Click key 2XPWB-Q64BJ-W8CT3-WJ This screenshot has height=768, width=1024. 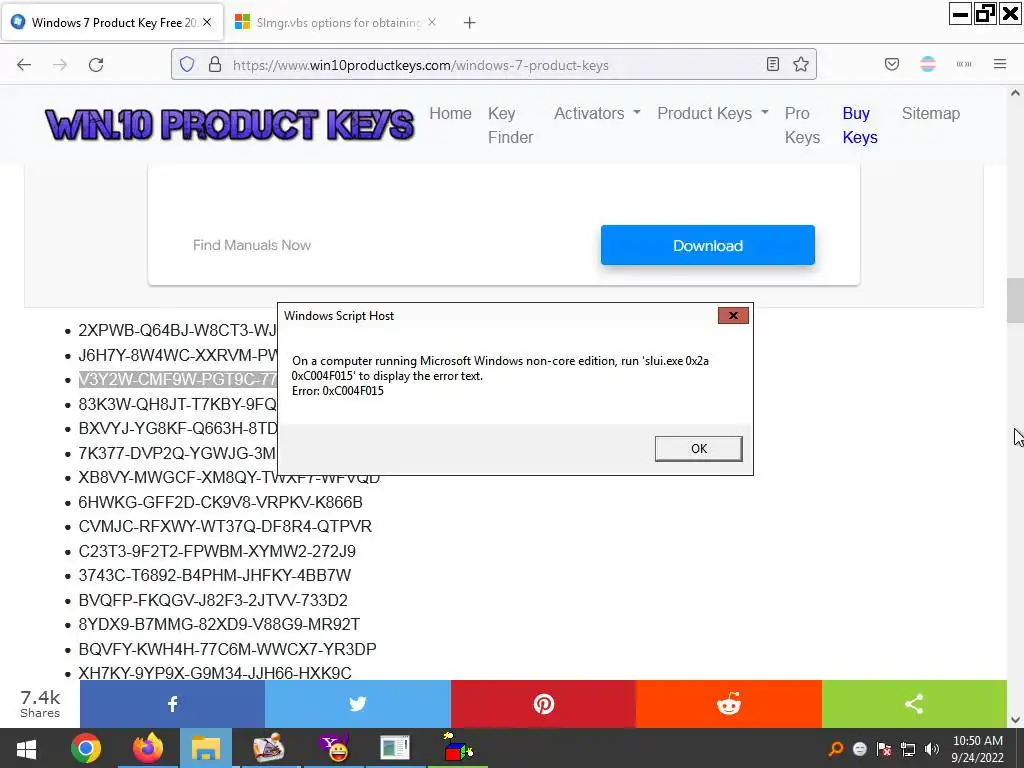[178, 330]
